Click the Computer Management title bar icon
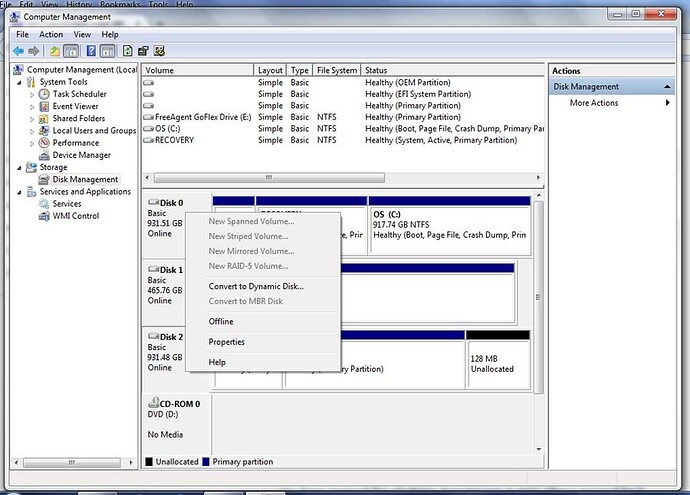 coord(15,17)
